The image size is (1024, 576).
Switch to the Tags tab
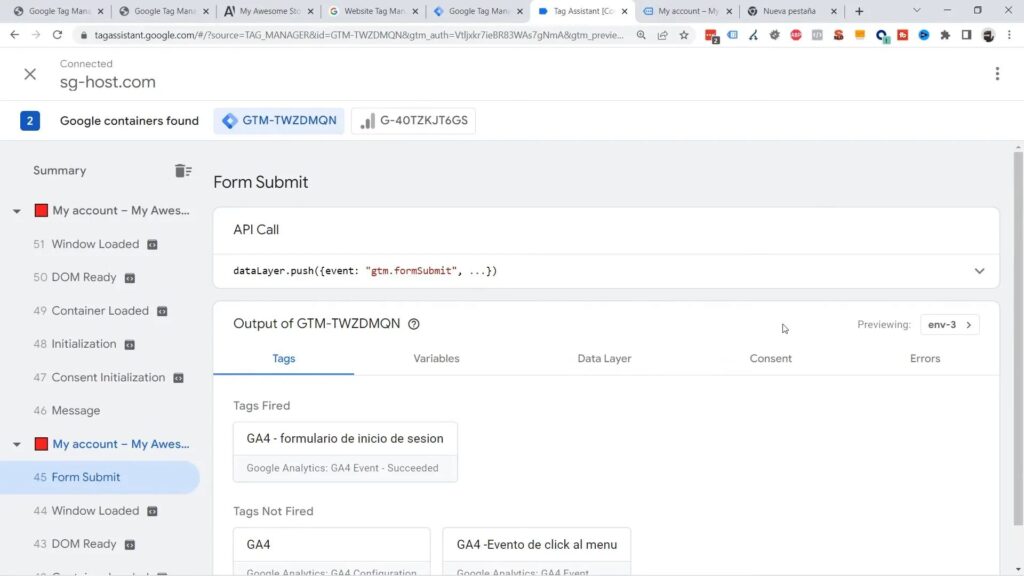[283, 359]
